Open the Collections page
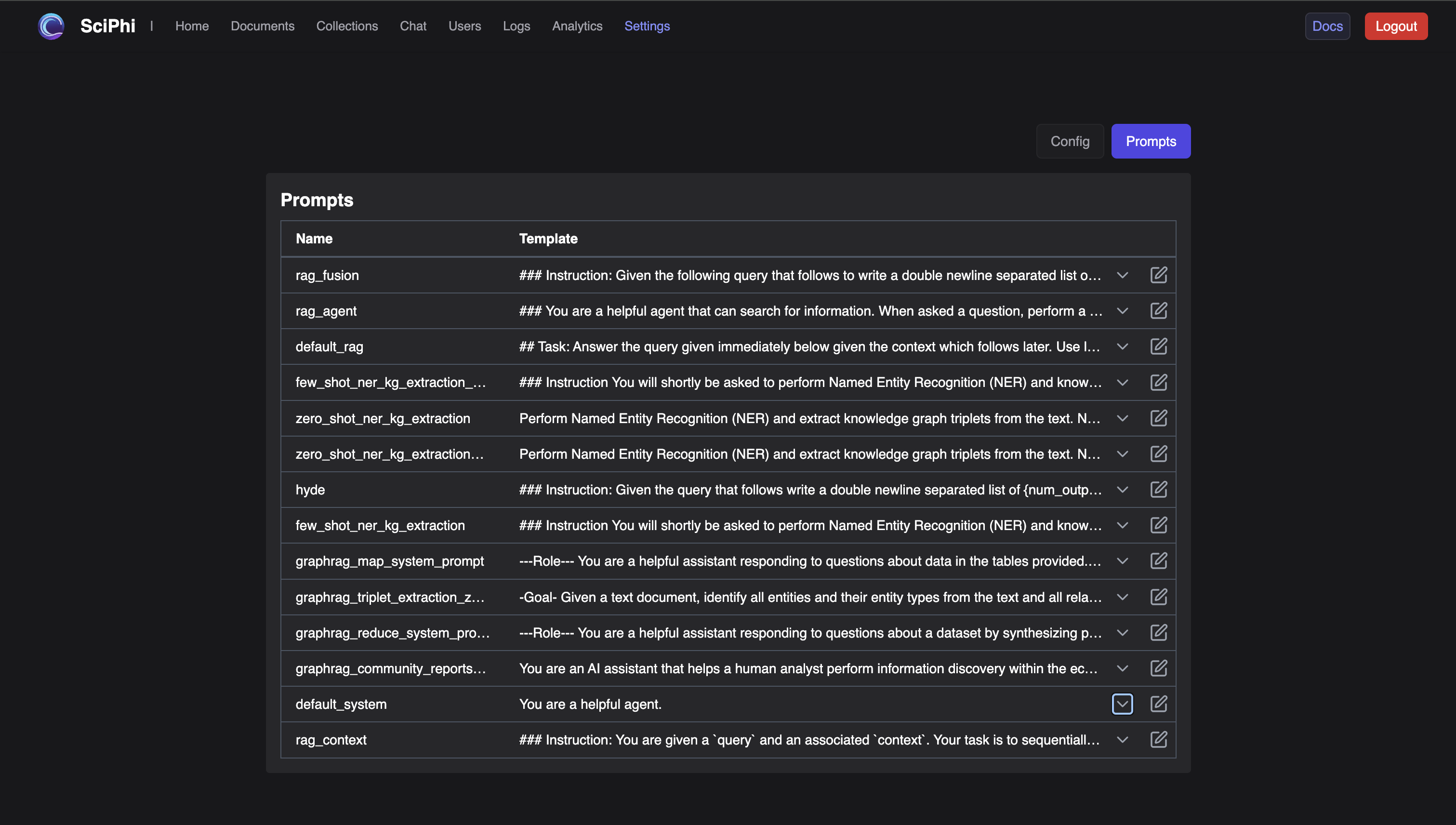 pos(347,26)
